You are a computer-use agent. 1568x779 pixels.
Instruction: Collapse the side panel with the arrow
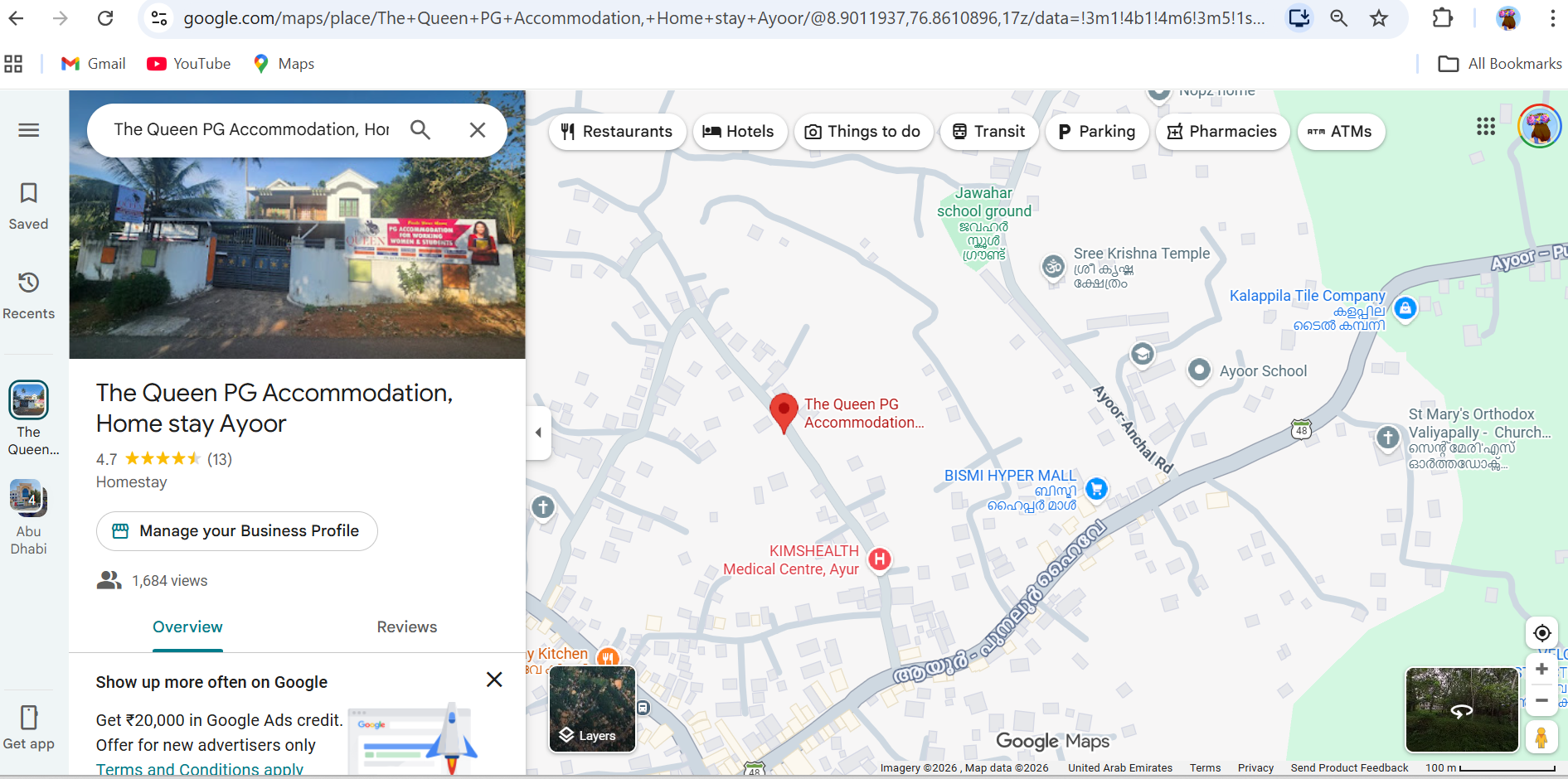point(538,433)
